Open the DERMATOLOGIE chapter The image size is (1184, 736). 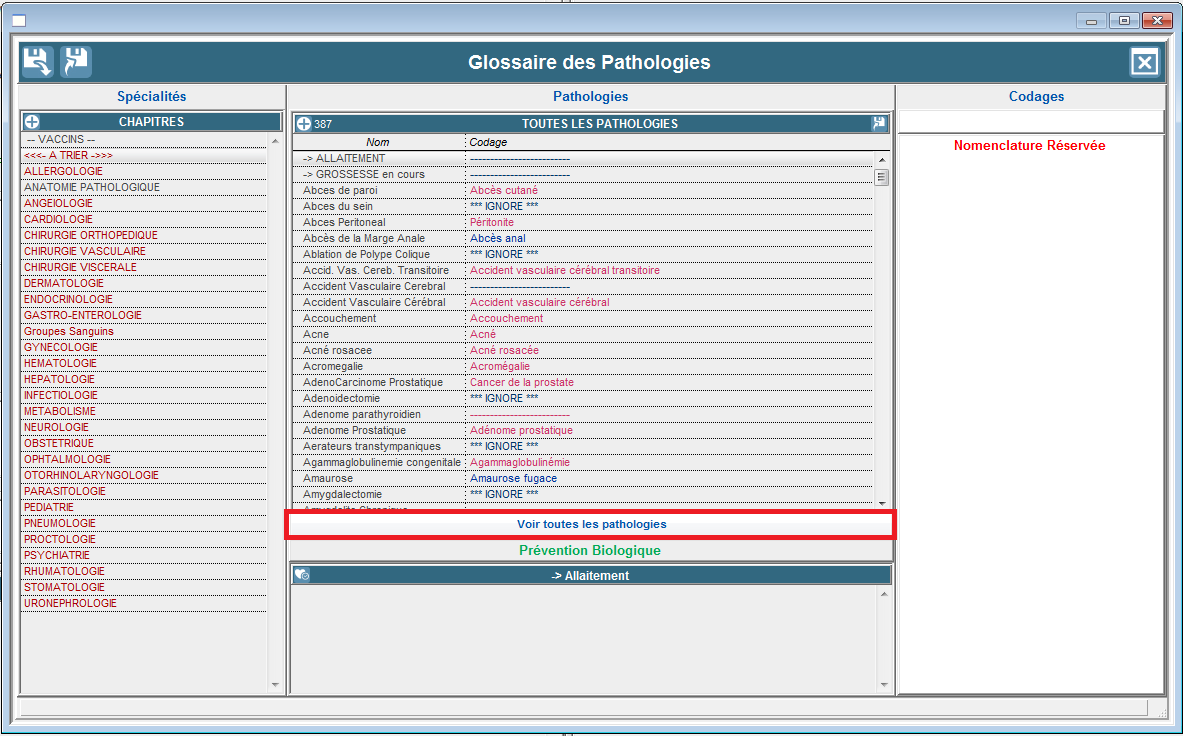tap(64, 283)
